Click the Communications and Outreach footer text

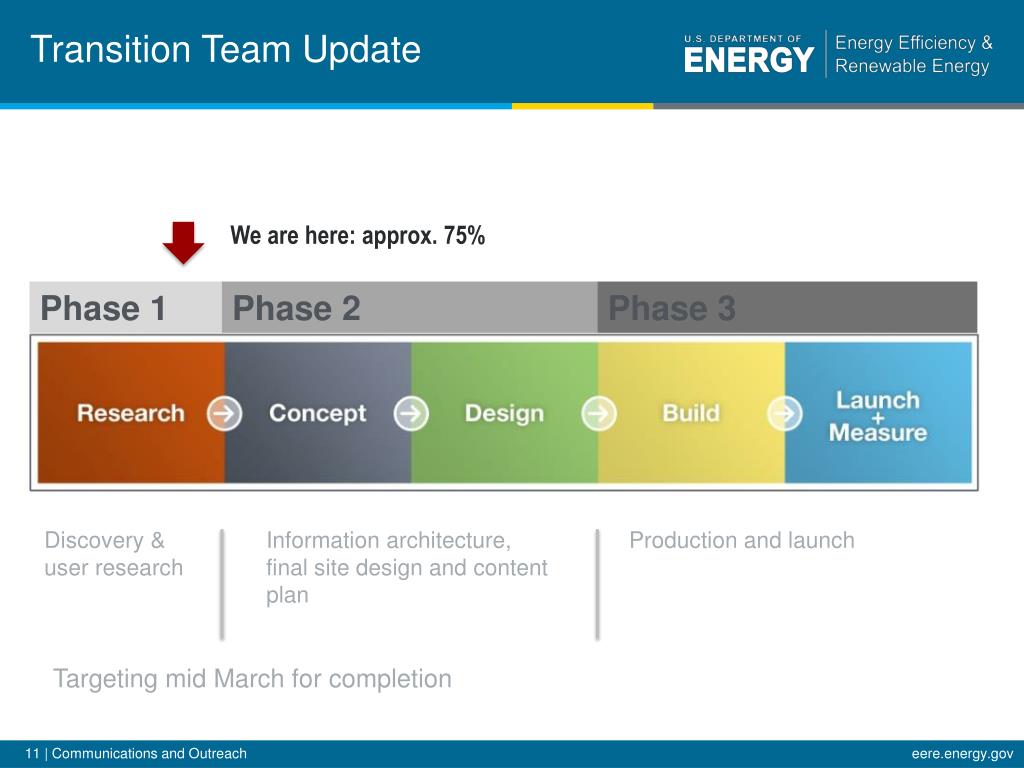(149, 754)
